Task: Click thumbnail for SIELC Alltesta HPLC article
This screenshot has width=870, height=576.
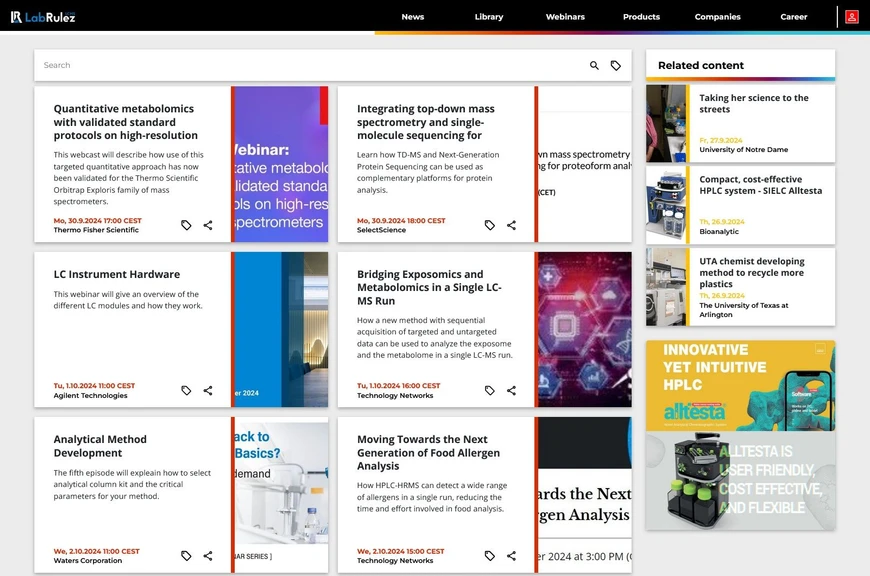Action: click(666, 205)
